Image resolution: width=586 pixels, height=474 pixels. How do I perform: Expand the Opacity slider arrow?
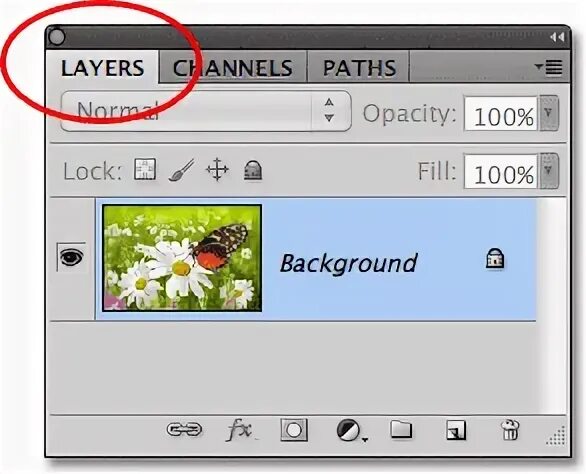pyautogui.click(x=549, y=113)
